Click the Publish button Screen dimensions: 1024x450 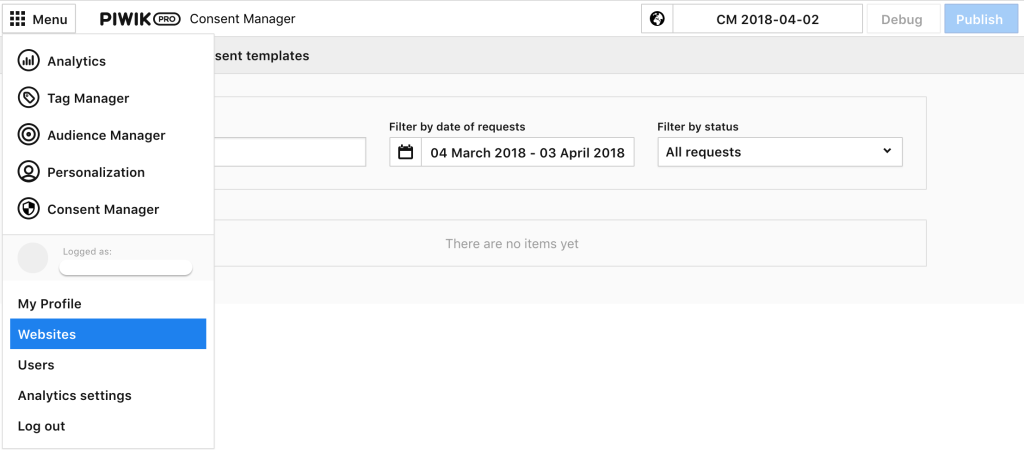(981, 19)
